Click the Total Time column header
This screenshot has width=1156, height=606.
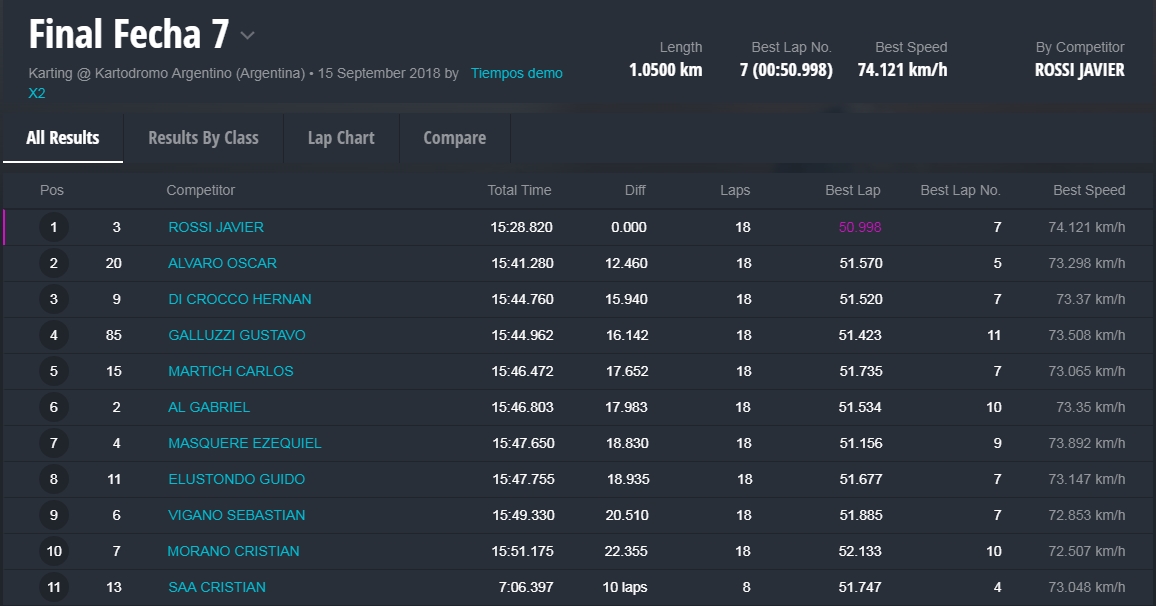(x=519, y=190)
